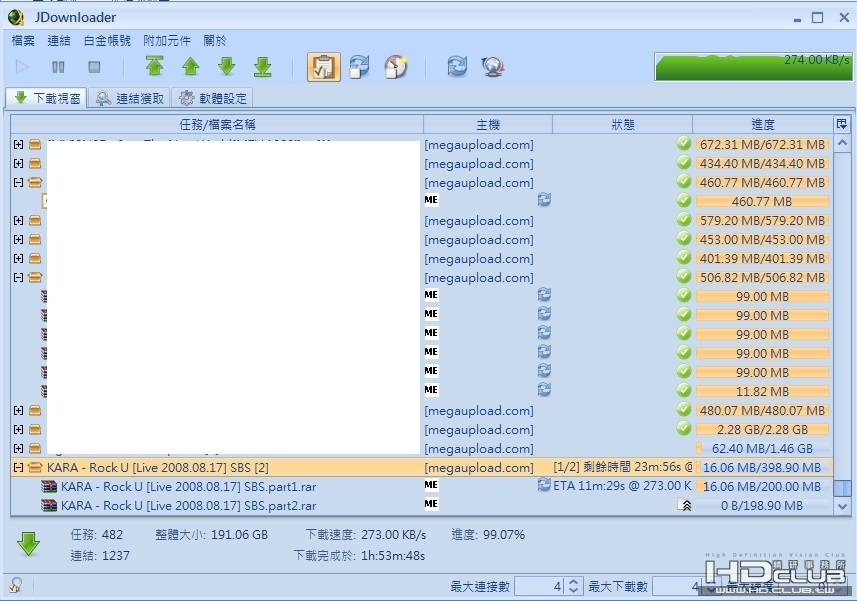This screenshot has width=857, height=601.
Task: Click the 62.40 MB/1.46 GB progress bar
Action: pyautogui.click(x=762, y=449)
